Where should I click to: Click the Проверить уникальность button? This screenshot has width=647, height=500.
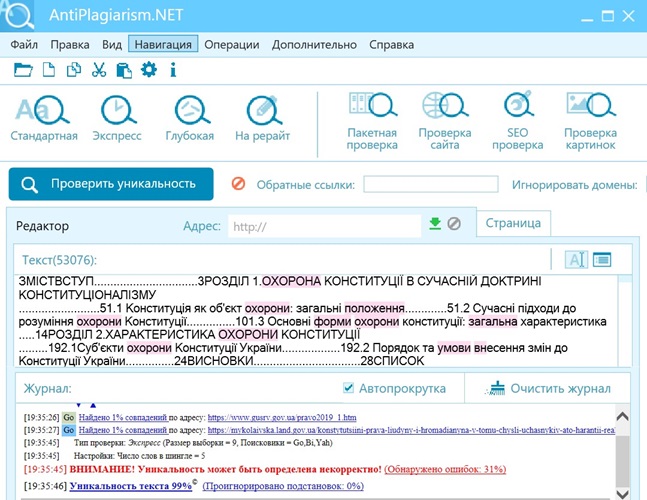click(x=111, y=184)
